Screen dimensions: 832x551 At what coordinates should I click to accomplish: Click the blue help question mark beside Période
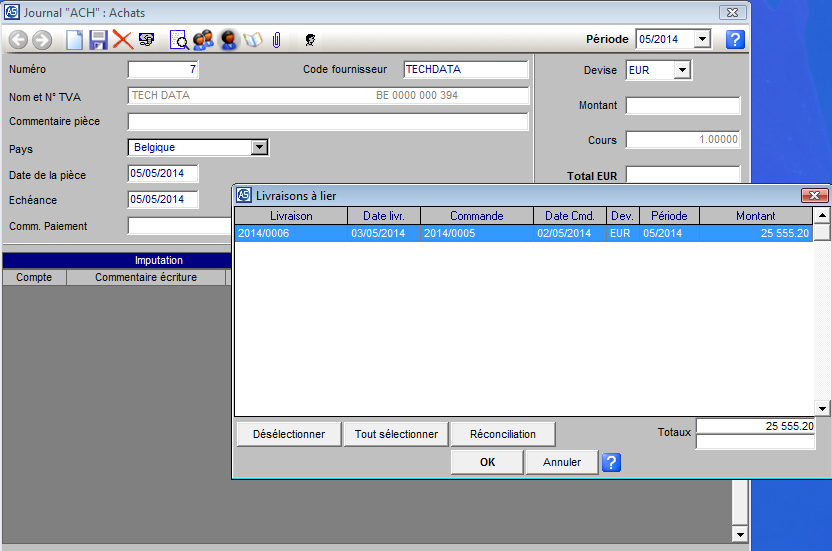[x=735, y=40]
